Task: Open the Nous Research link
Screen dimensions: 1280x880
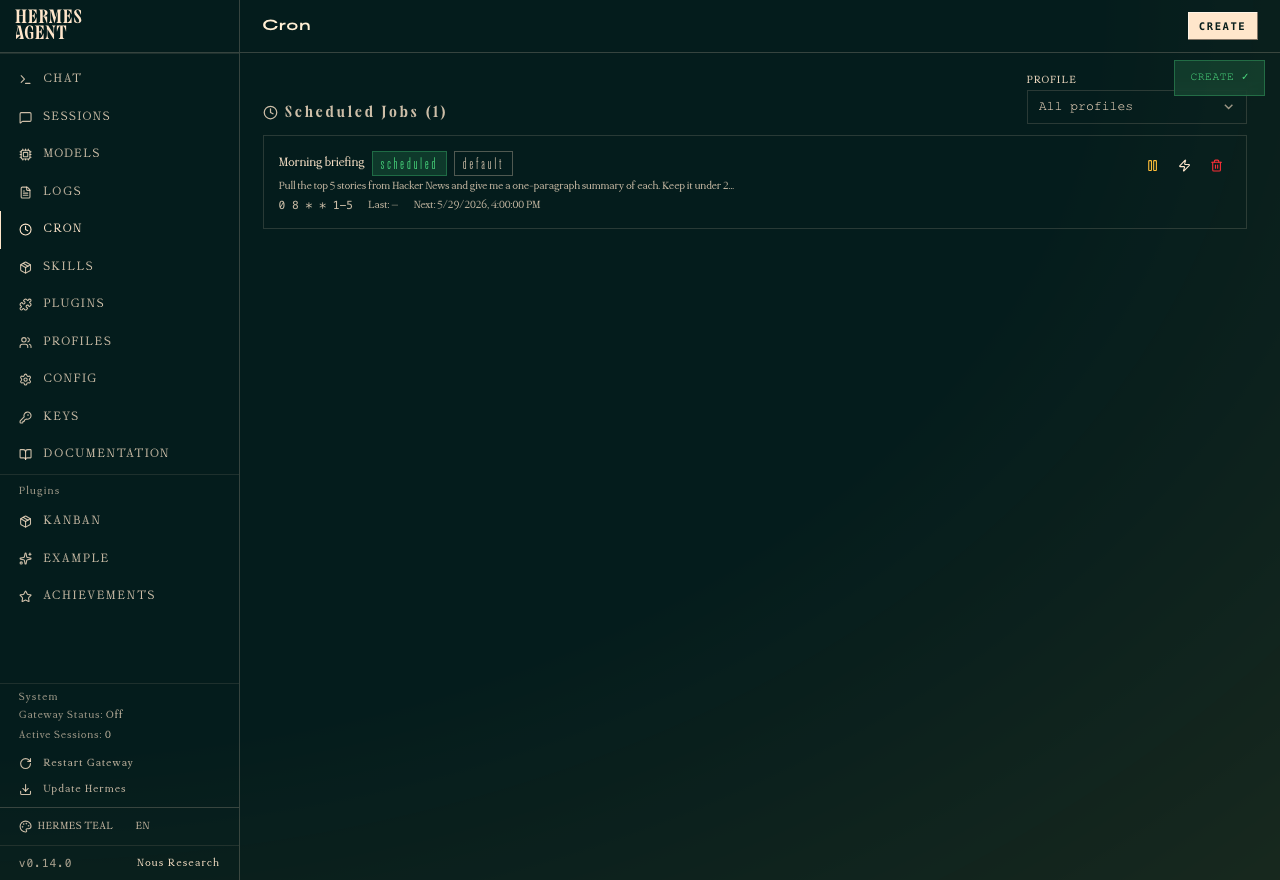Action: pyautogui.click(x=178, y=863)
